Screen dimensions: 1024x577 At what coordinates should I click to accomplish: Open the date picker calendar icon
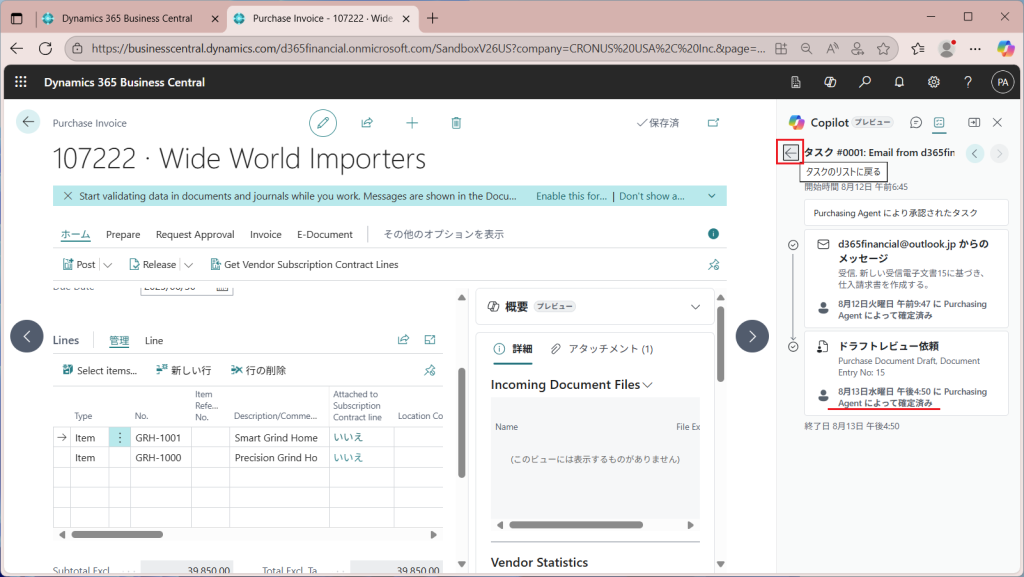[x=222, y=287]
